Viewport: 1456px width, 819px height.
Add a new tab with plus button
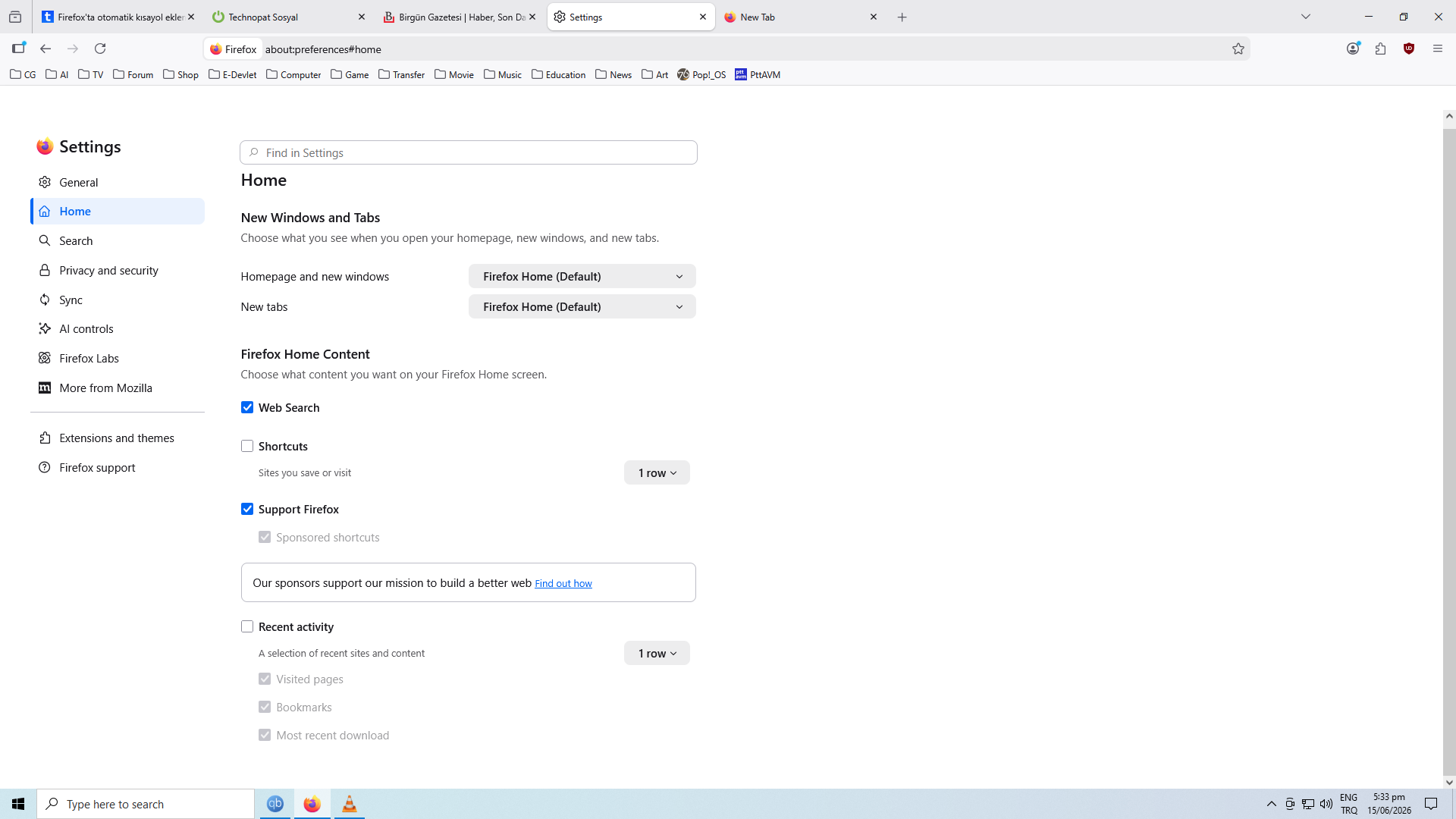pyautogui.click(x=902, y=17)
